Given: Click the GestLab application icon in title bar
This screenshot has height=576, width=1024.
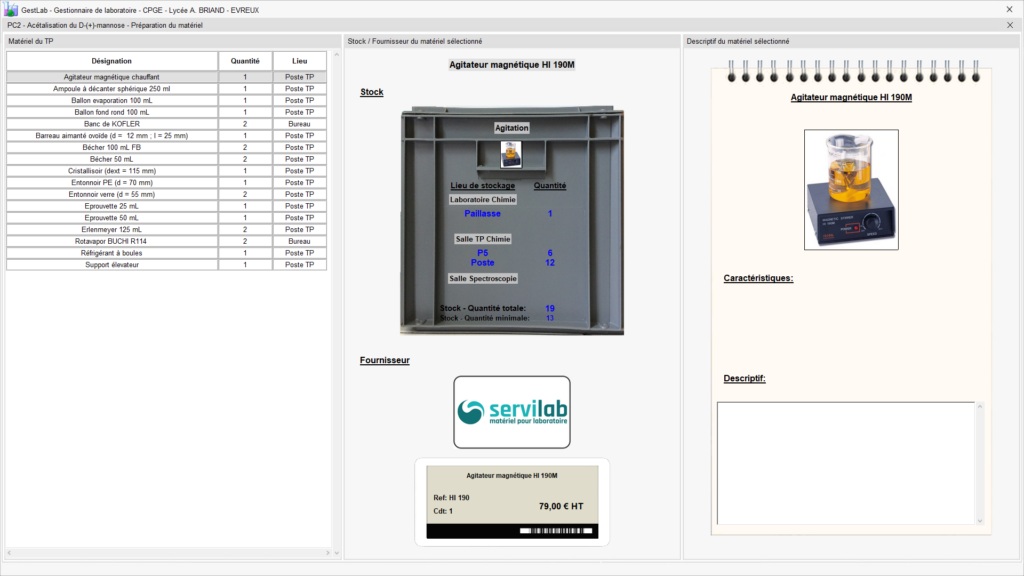Looking at the screenshot, I should (11, 9).
